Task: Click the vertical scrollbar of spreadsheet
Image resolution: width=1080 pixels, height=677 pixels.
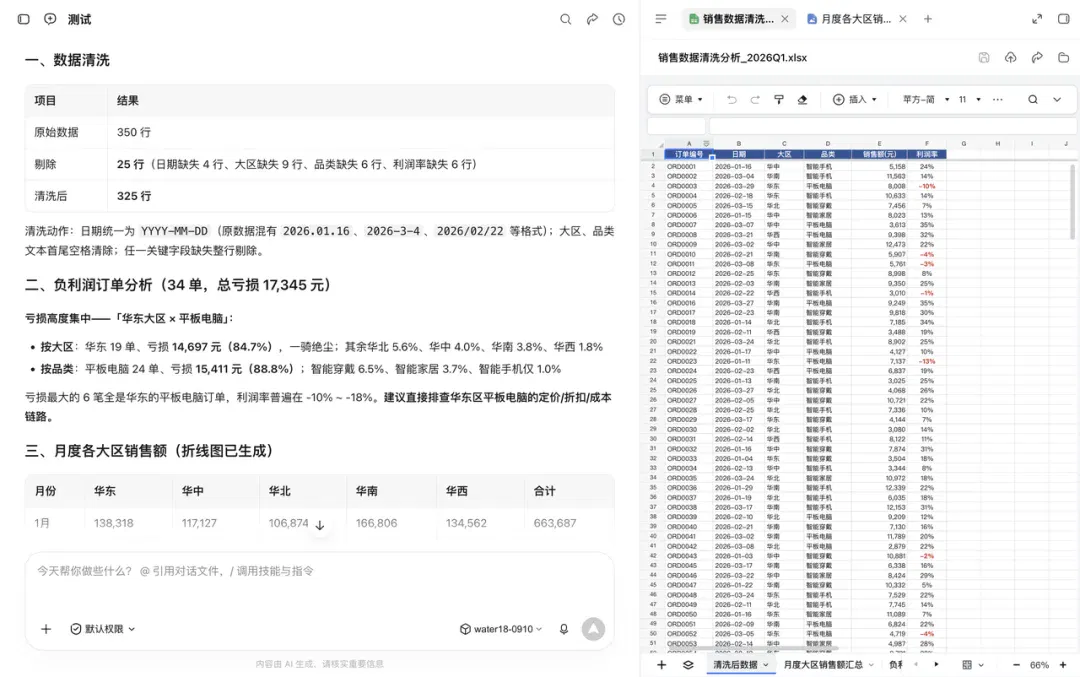Action: (1072, 202)
